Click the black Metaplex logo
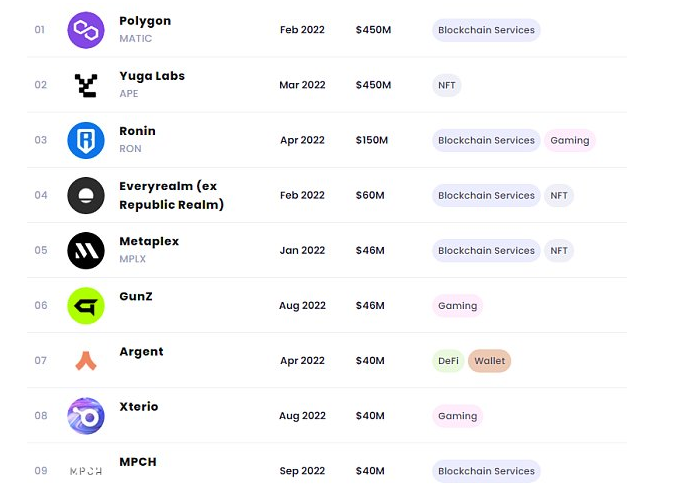 [85, 250]
